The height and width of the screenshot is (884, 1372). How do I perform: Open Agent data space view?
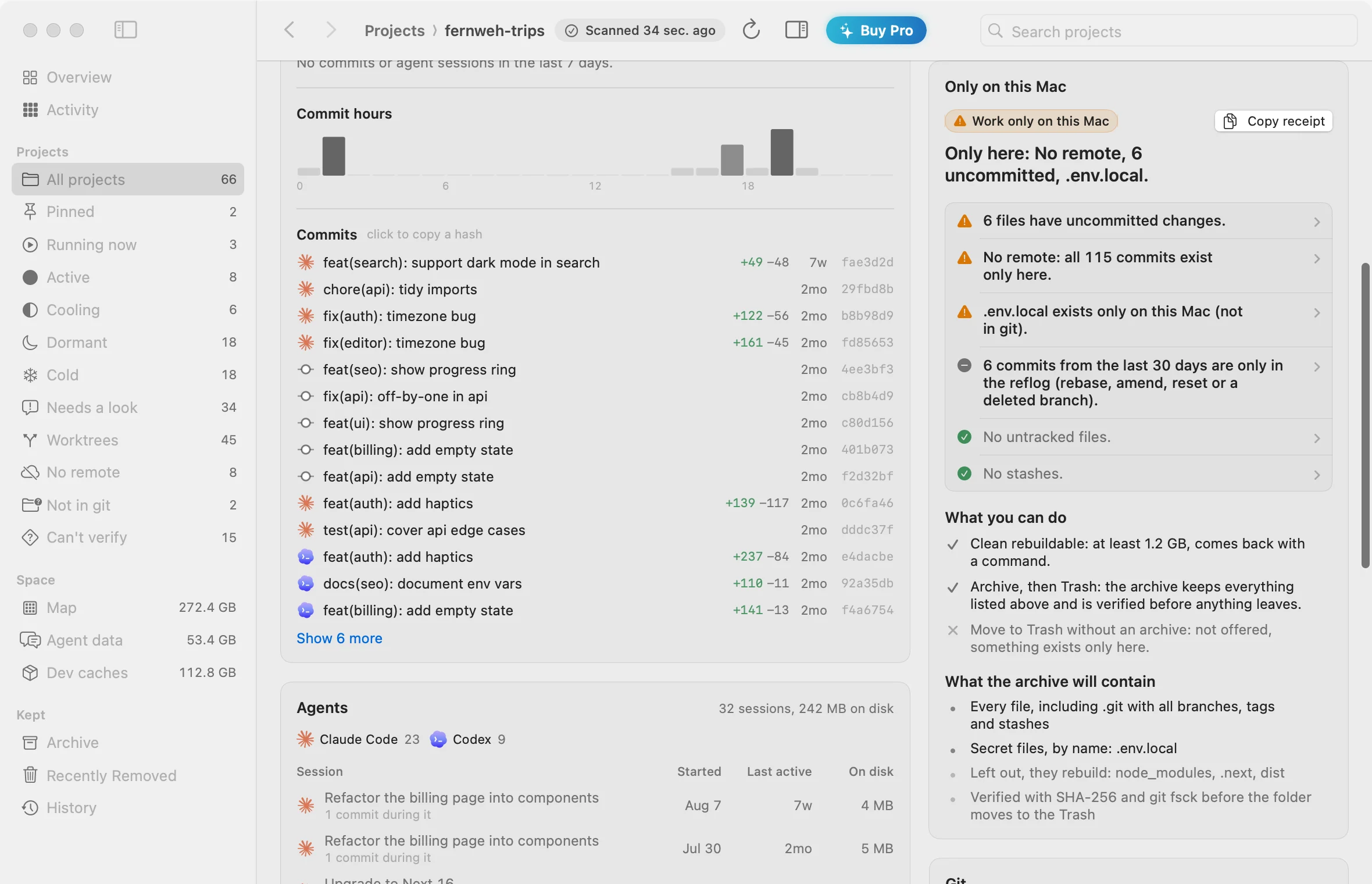tap(128, 640)
